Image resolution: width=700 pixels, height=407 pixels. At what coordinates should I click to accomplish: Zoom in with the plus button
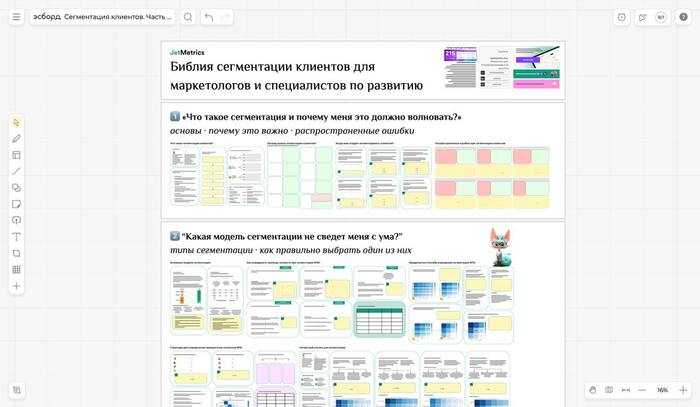(x=683, y=390)
